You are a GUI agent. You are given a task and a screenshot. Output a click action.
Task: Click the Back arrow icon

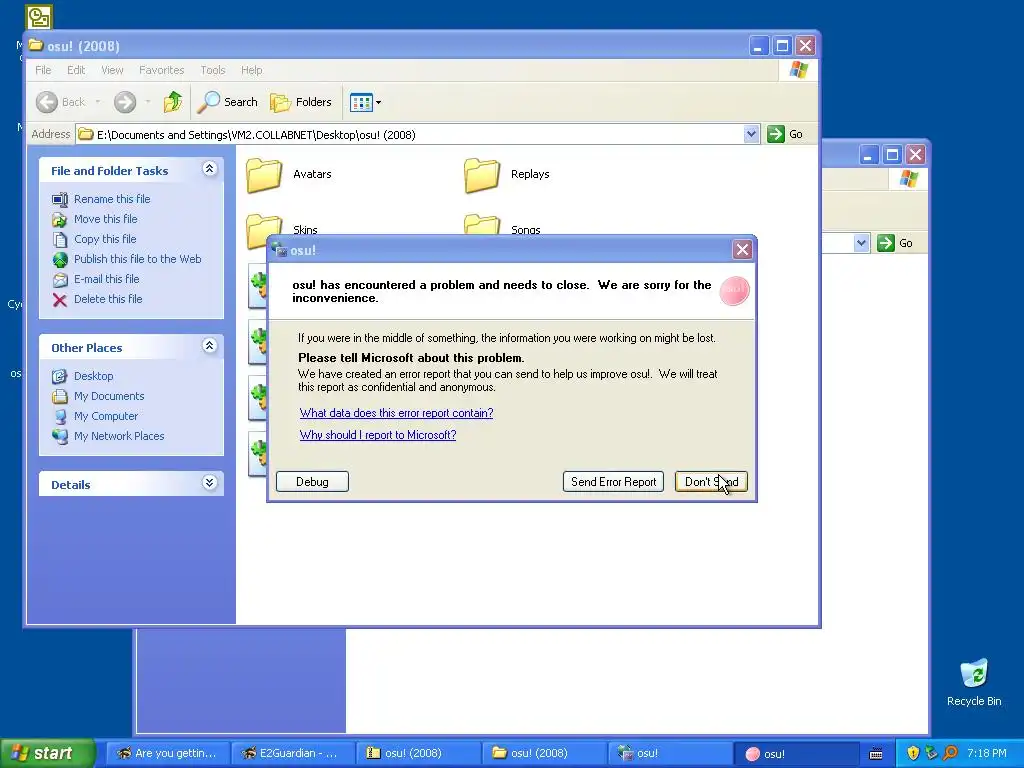(47, 102)
